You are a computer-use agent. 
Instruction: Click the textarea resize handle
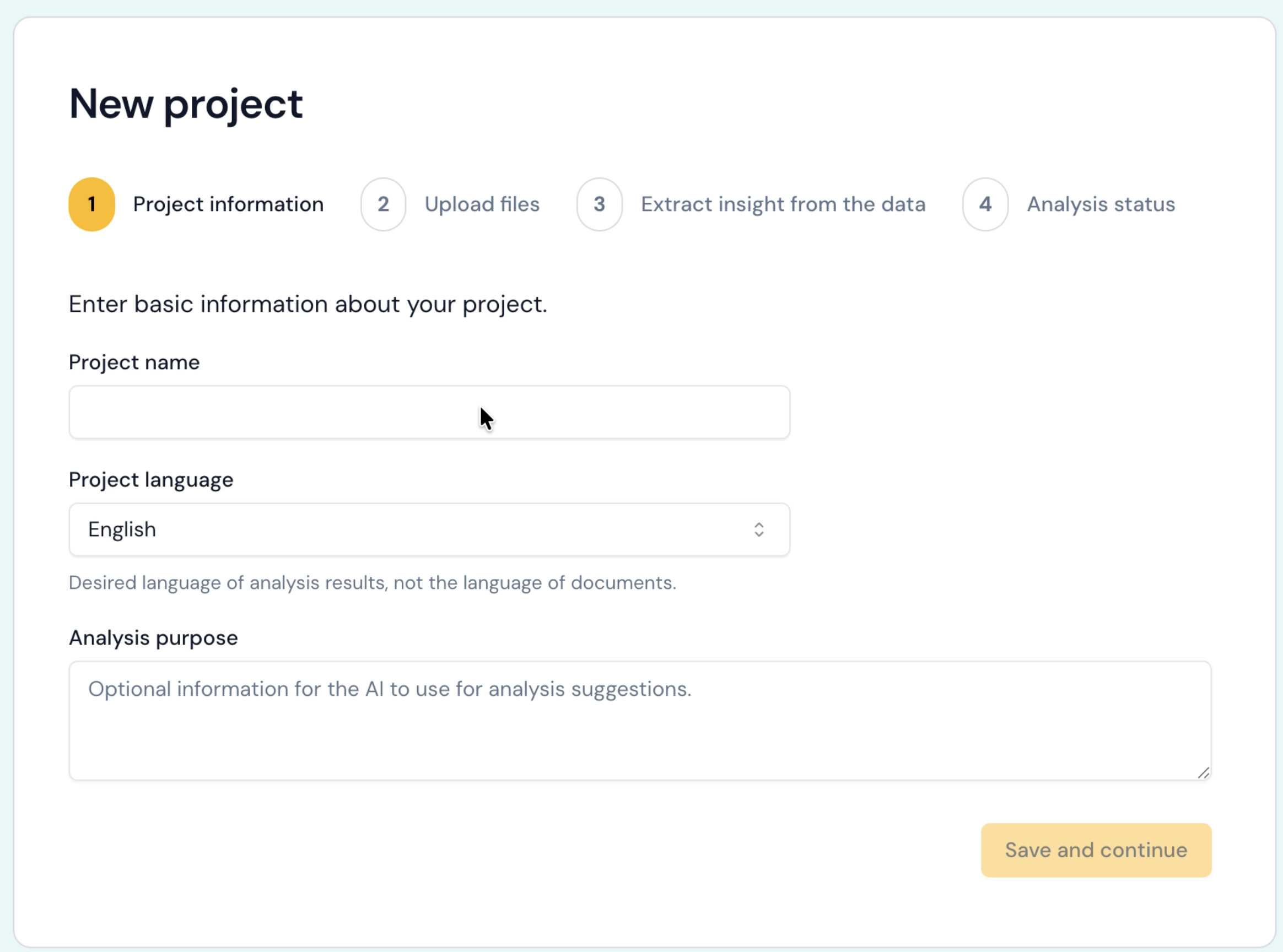[x=1204, y=773]
